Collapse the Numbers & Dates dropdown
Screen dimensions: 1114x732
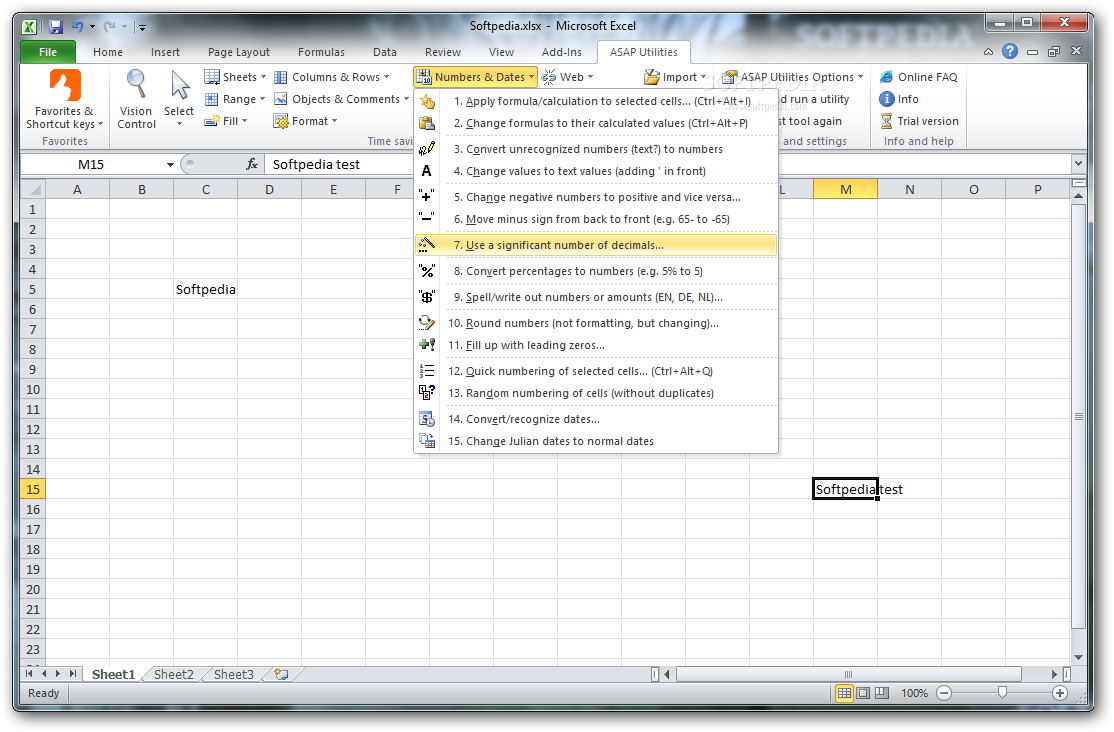click(x=475, y=77)
